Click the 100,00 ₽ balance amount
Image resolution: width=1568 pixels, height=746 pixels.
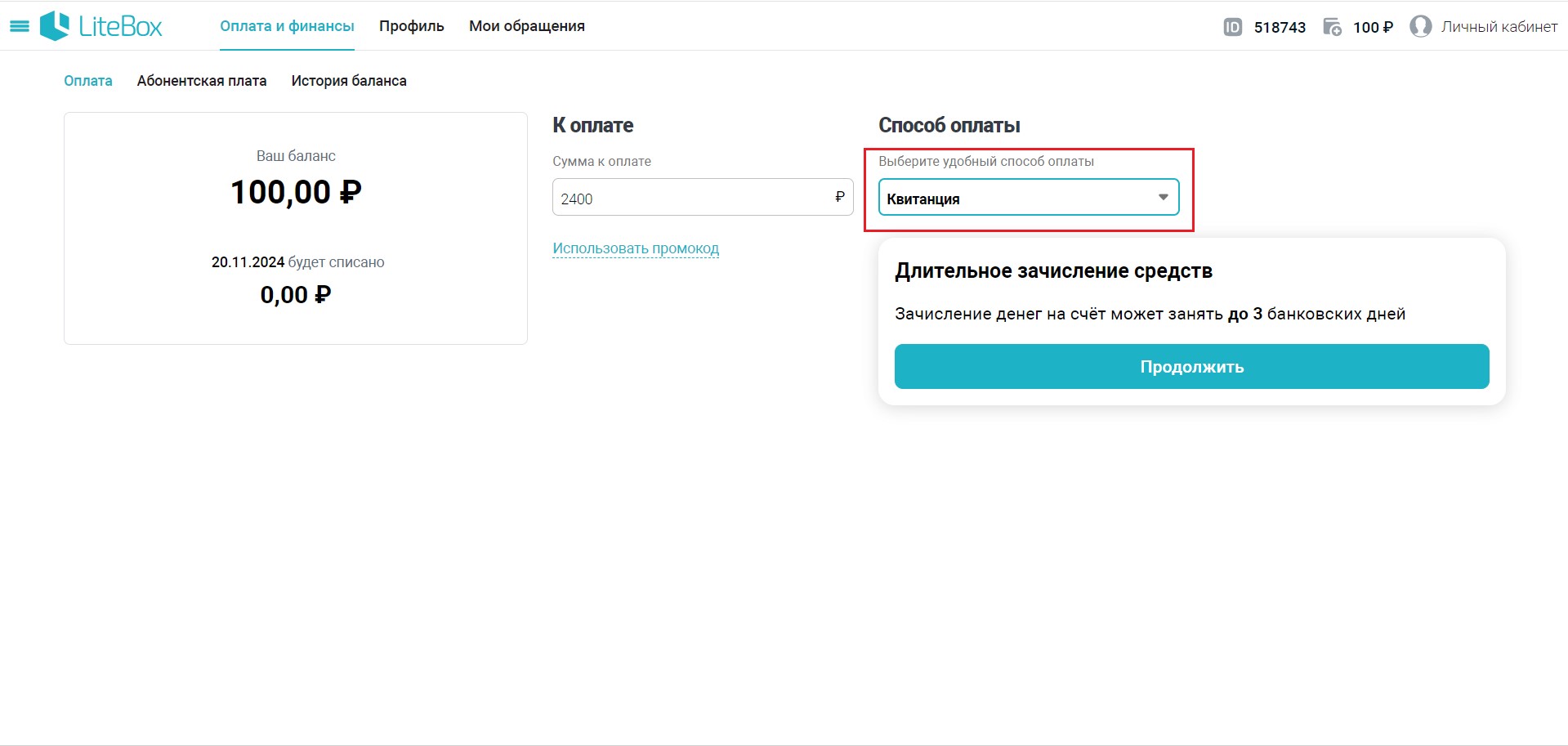[x=296, y=193]
